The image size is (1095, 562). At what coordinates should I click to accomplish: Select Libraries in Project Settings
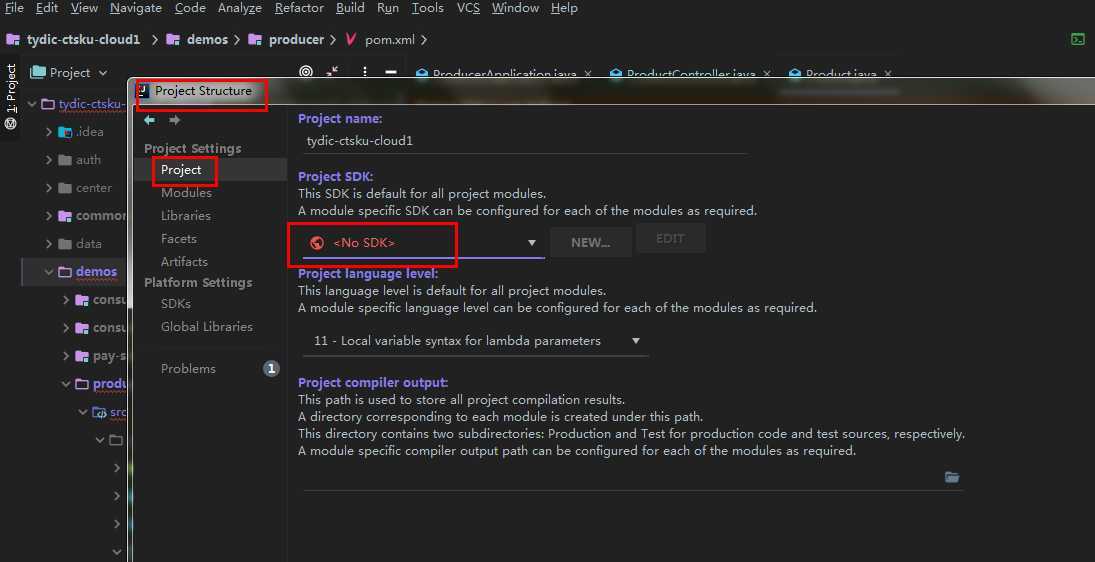(x=186, y=216)
